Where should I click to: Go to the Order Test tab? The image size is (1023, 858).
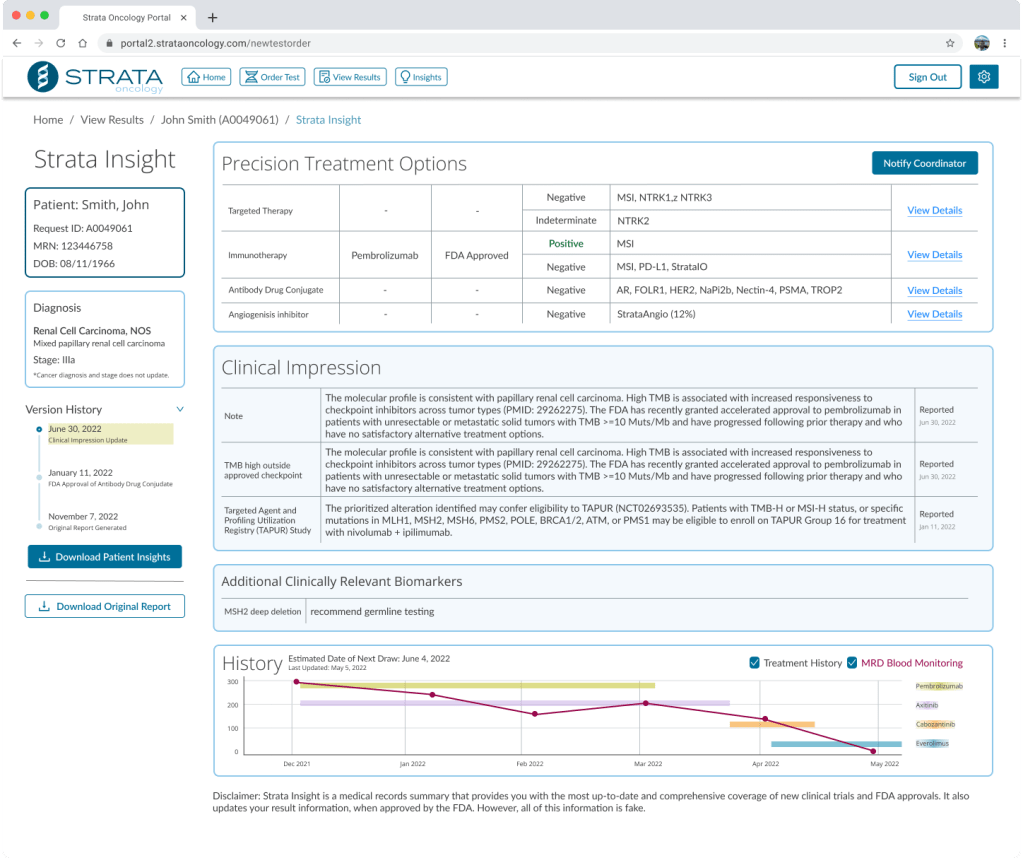272,77
